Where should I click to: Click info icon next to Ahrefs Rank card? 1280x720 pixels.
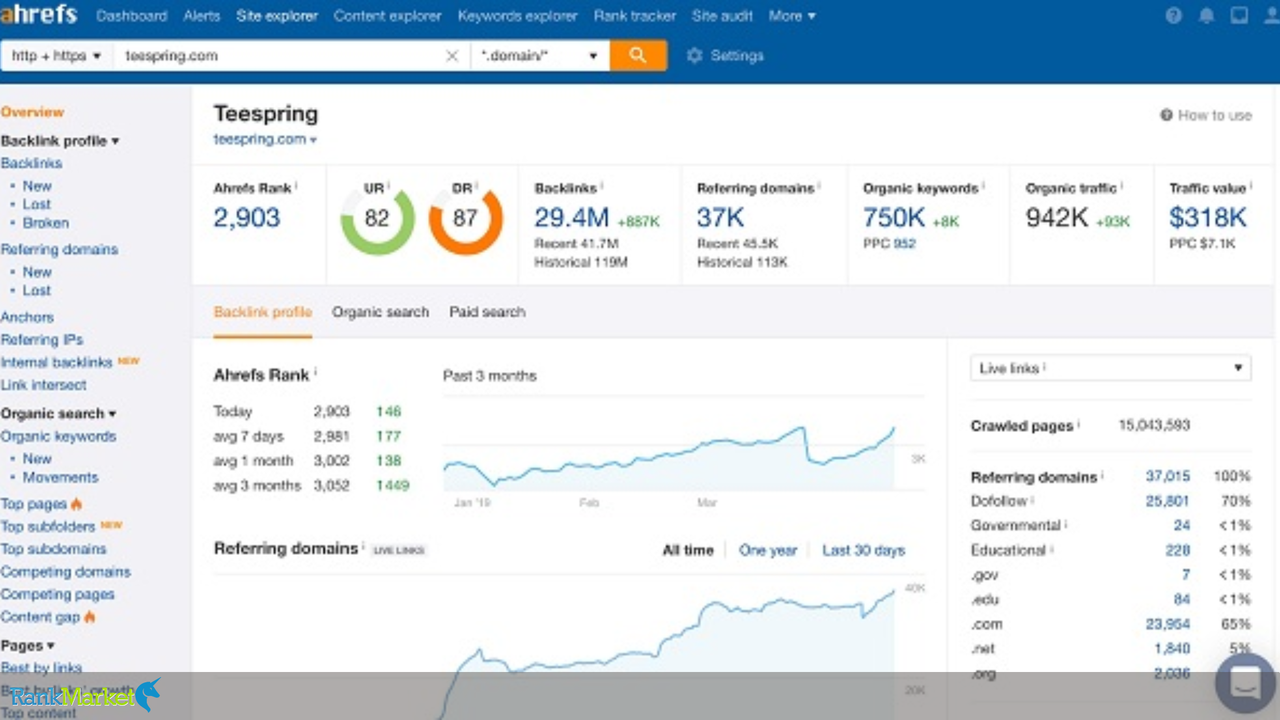[x=296, y=186]
